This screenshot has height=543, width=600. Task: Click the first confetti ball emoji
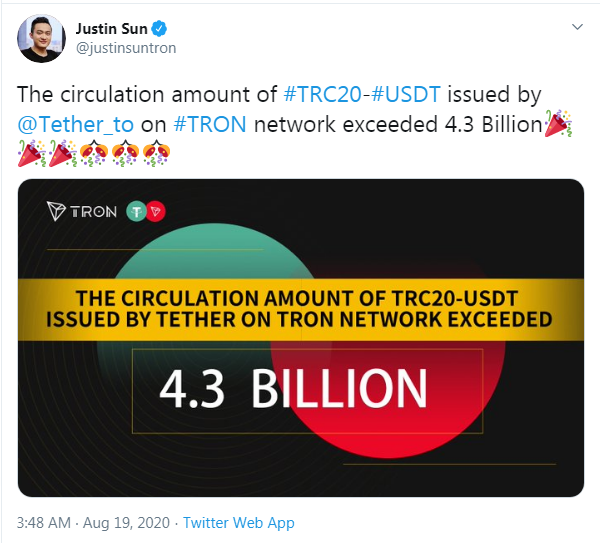pyautogui.click(x=94, y=153)
